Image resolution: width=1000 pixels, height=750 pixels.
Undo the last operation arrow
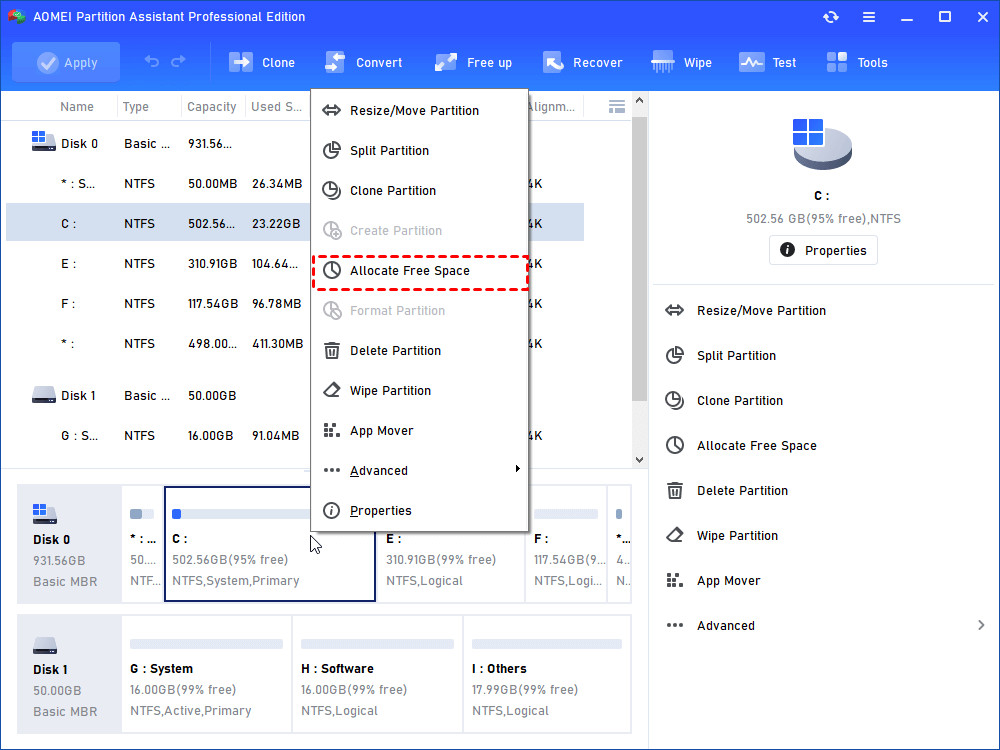pyautogui.click(x=152, y=62)
